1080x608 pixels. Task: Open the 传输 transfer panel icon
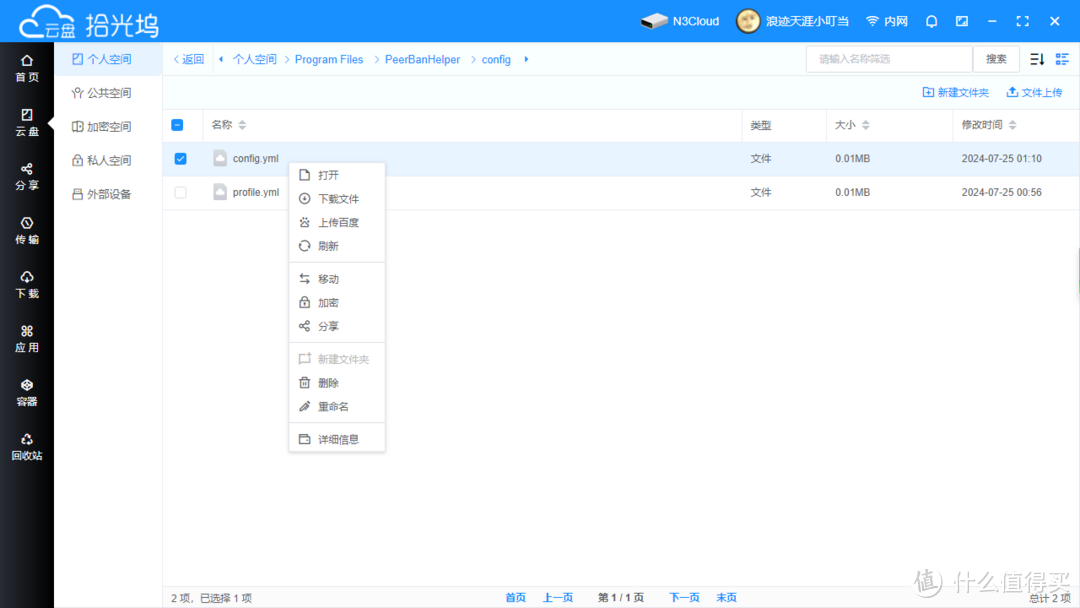pyautogui.click(x=27, y=231)
